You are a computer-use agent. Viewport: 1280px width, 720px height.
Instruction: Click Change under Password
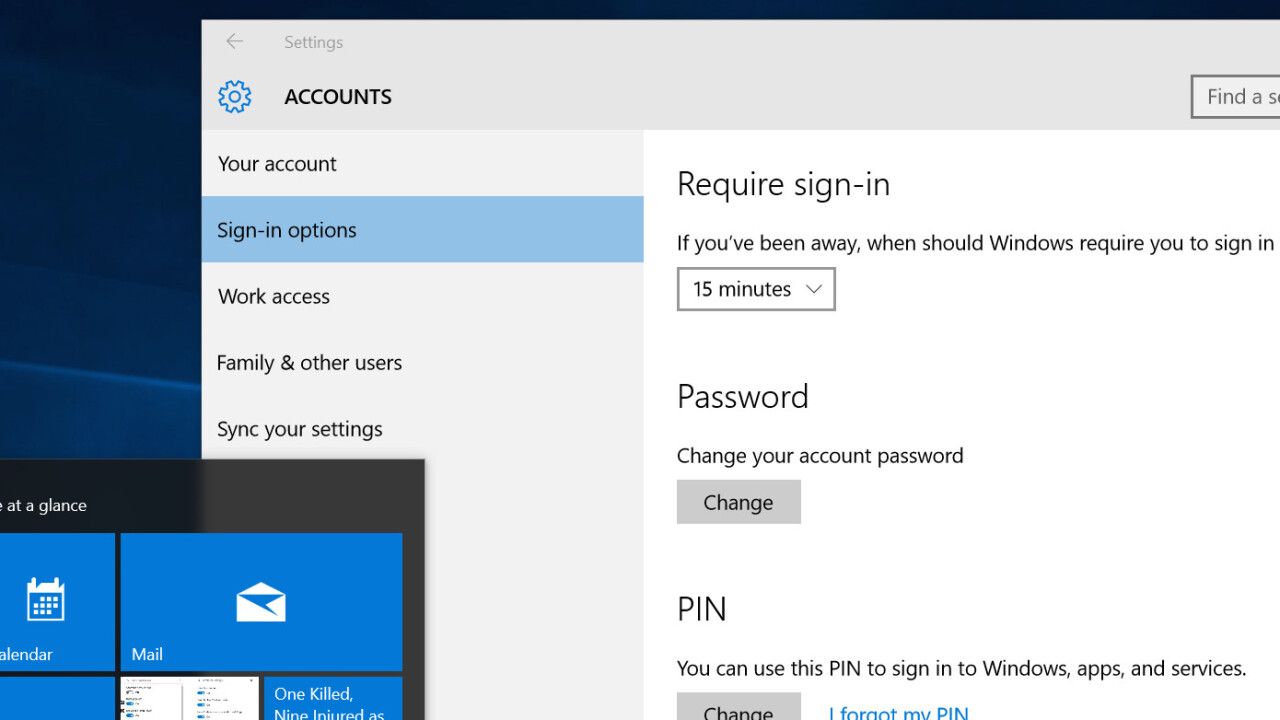738,502
